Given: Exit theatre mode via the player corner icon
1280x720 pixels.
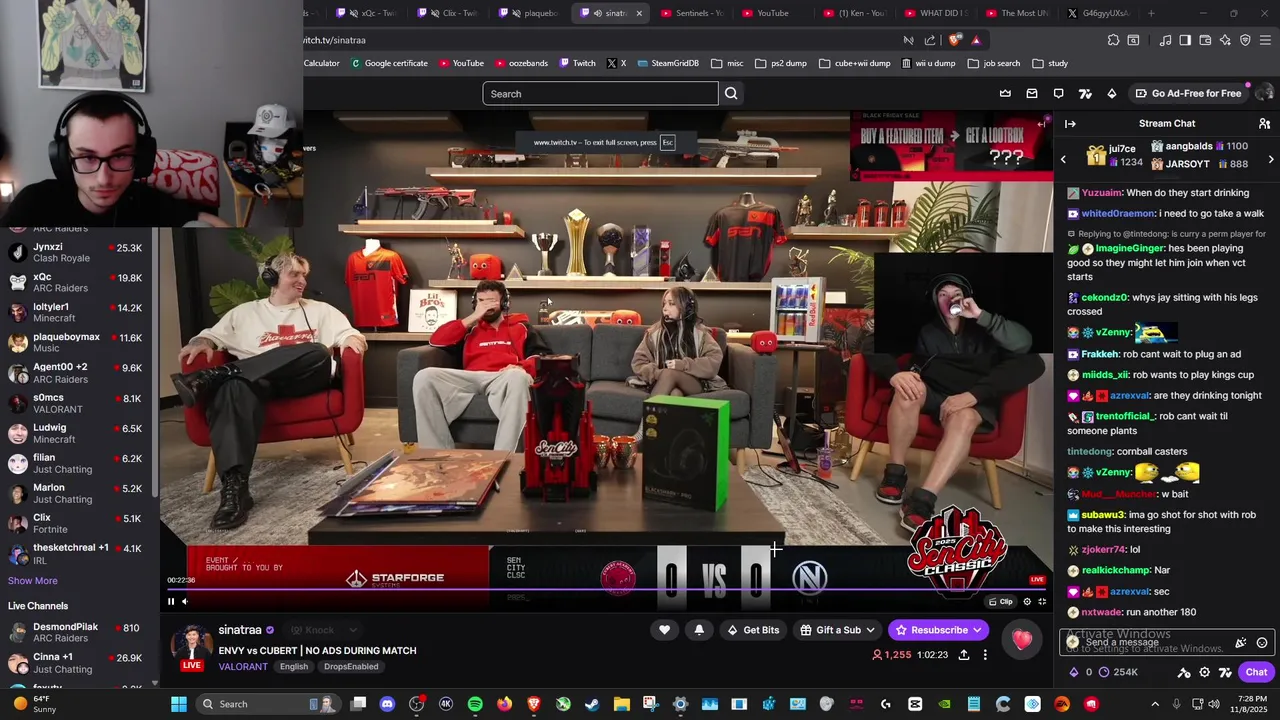Looking at the screenshot, I should pos(1042,602).
